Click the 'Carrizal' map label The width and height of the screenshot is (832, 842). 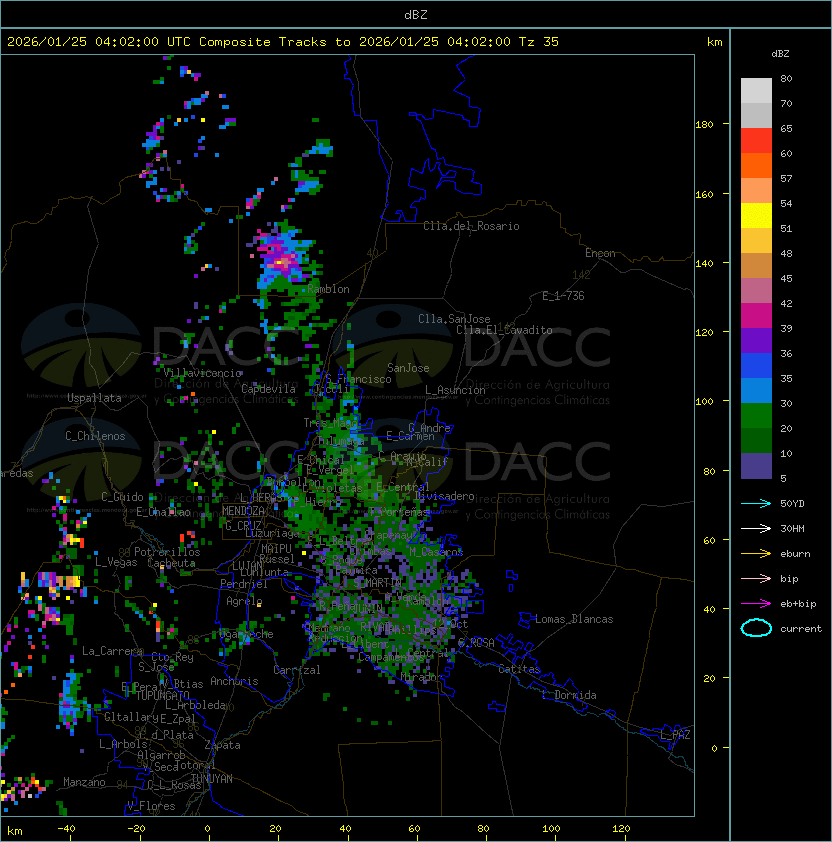point(297,670)
